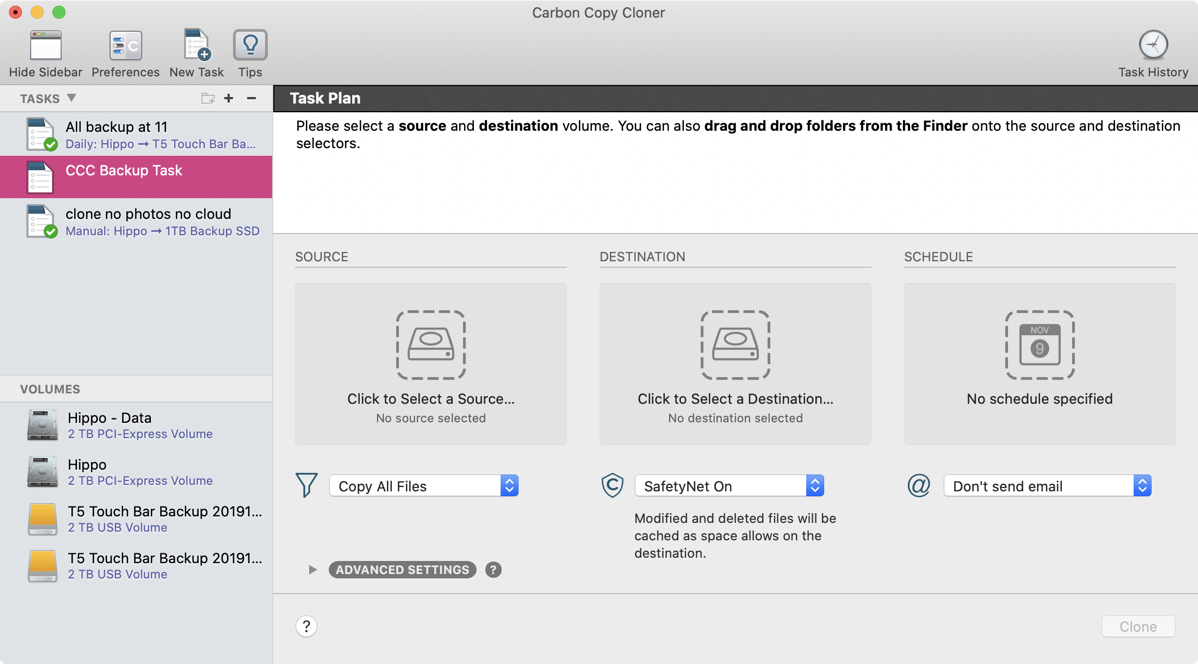Image resolution: width=1198 pixels, height=664 pixels.
Task: Toggle the TASKS sort triangle
Action: [71, 98]
